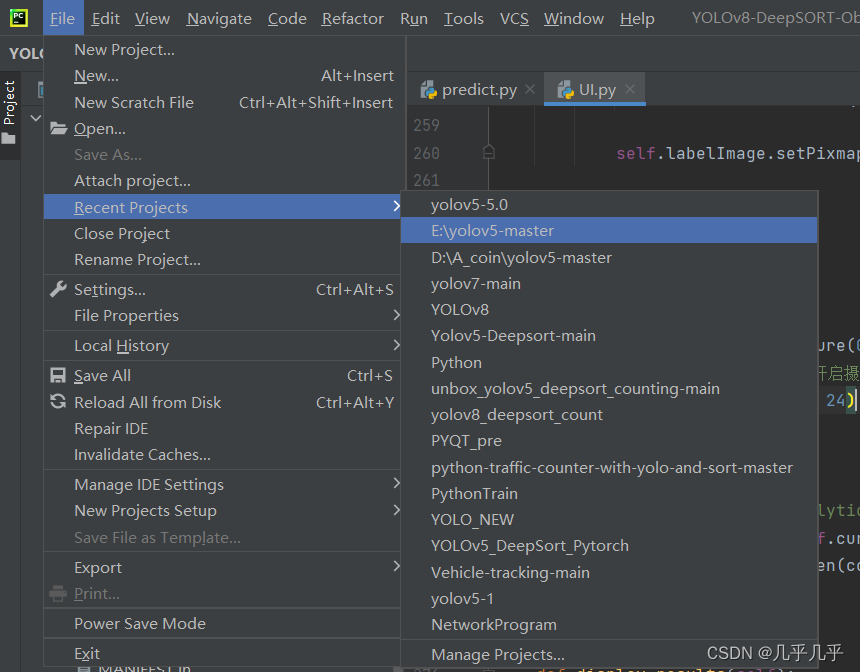
Task: Click the fold marker beside line 260
Action: [x=489, y=153]
